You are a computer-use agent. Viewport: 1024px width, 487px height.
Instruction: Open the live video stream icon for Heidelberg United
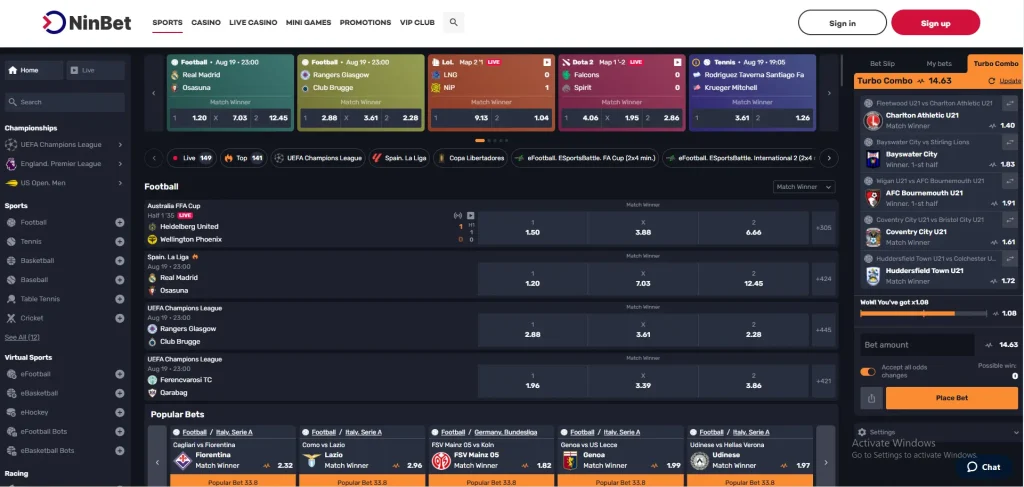point(471,215)
